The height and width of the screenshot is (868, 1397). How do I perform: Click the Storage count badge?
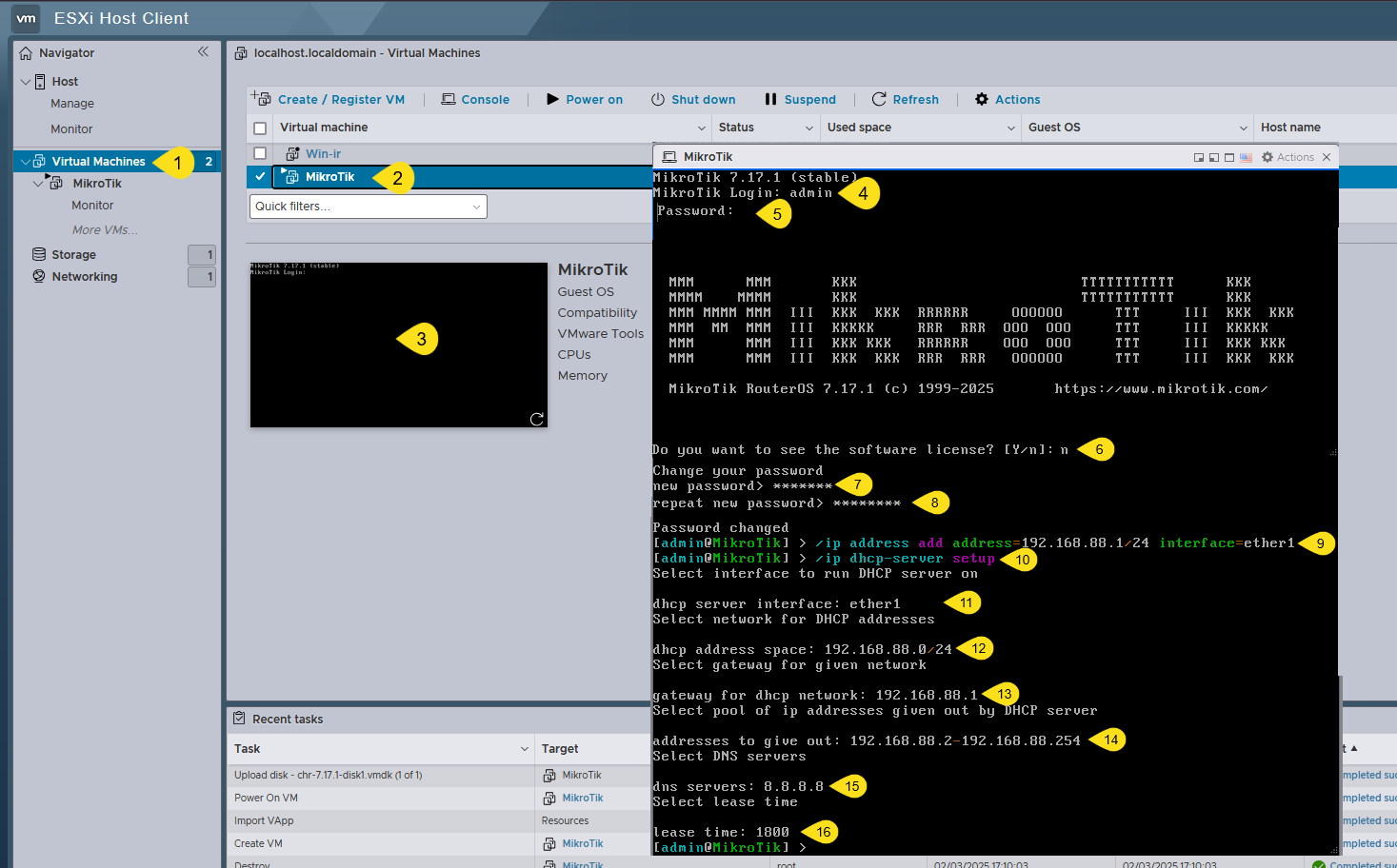202,255
